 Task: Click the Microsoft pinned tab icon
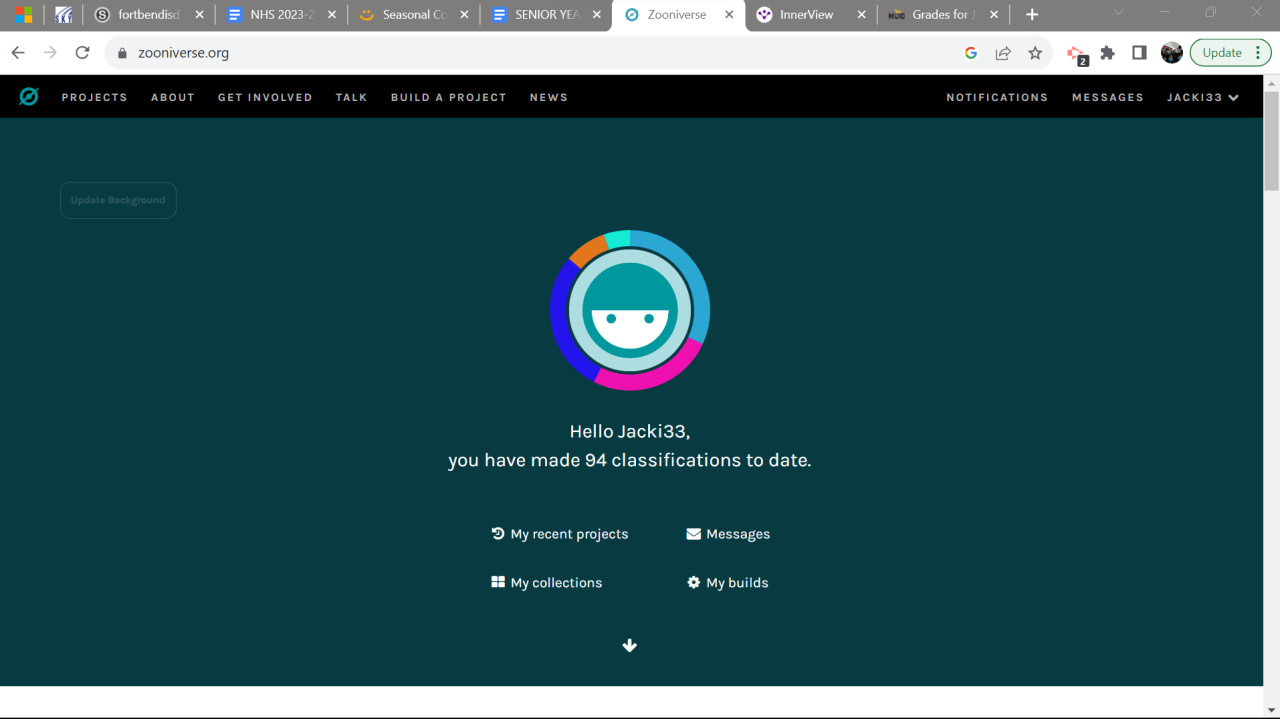(x=23, y=15)
